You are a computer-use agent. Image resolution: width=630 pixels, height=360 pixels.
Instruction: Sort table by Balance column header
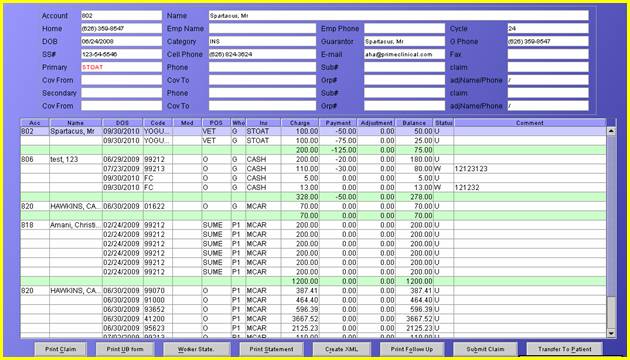coord(414,123)
